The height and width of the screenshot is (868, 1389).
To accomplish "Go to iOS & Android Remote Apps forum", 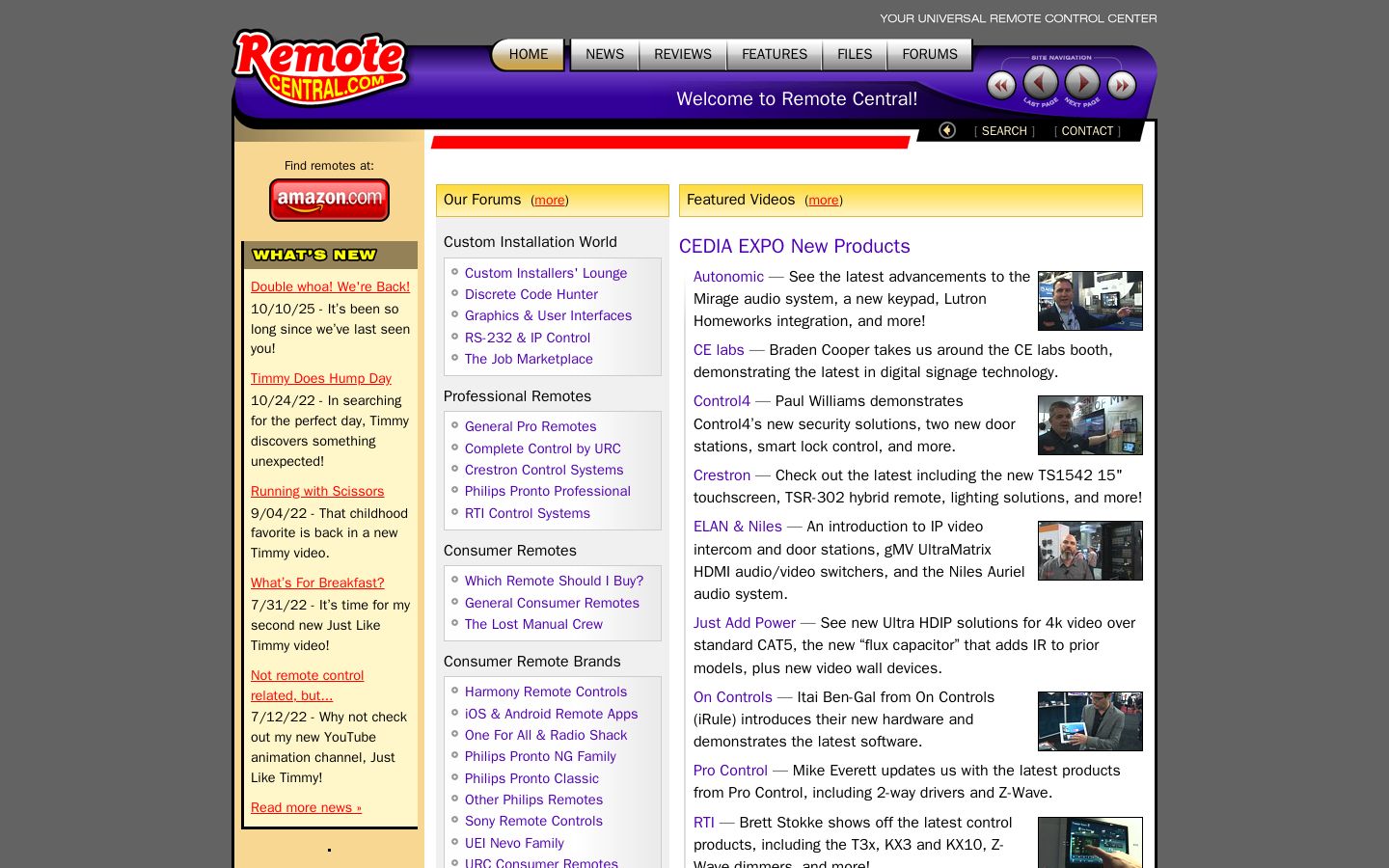I will point(551,714).
